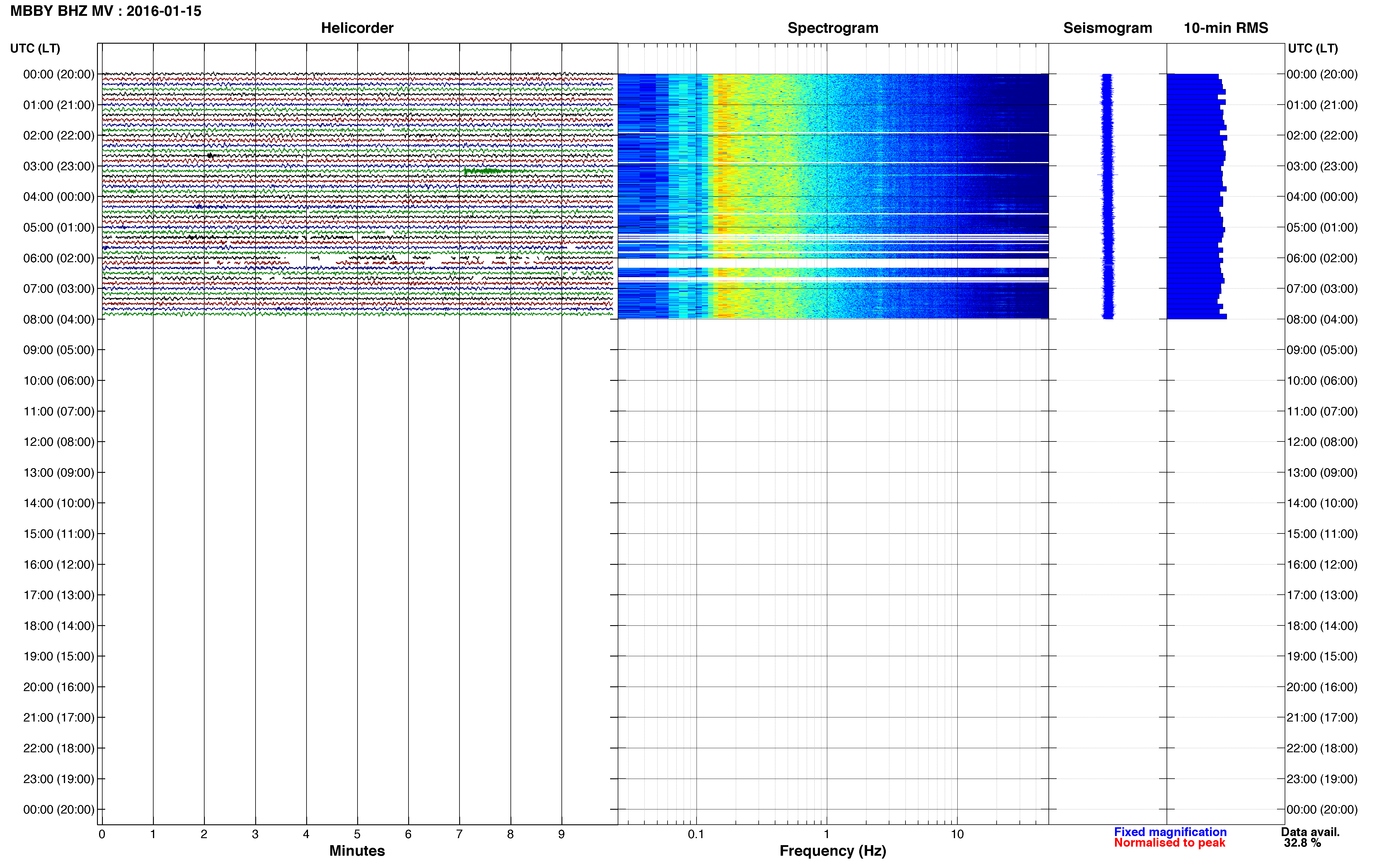1389x868 pixels.
Task: Click "20:00 (16:00)" on the helicorder time axis
Action: [59, 687]
